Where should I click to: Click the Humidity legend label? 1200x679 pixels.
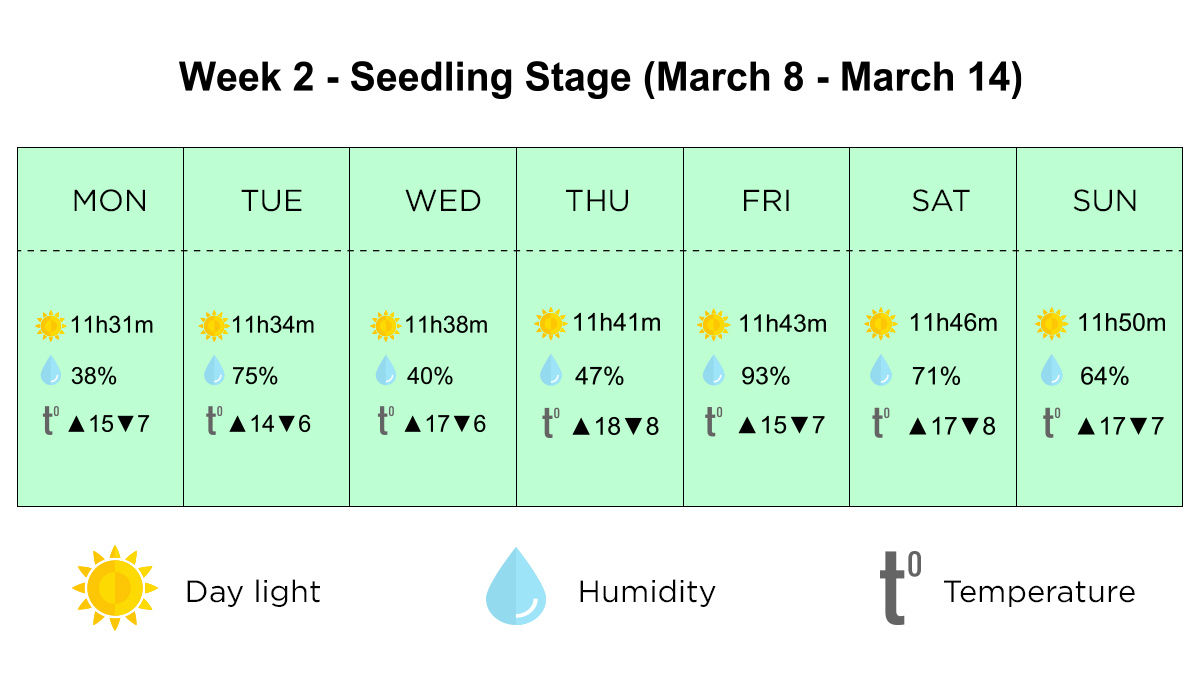pos(647,591)
